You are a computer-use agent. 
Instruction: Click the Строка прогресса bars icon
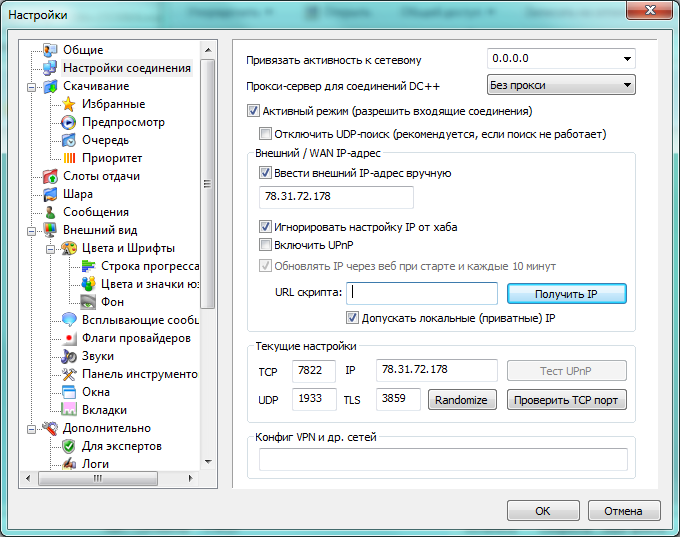click(x=88, y=266)
